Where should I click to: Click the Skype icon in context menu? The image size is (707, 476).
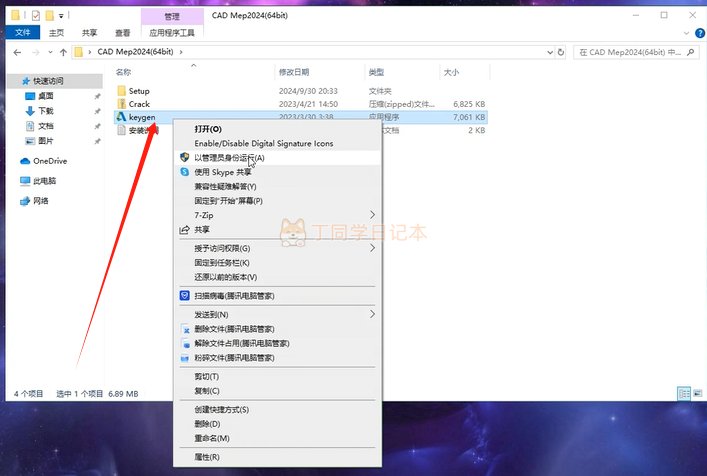pyautogui.click(x=184, y=172)
